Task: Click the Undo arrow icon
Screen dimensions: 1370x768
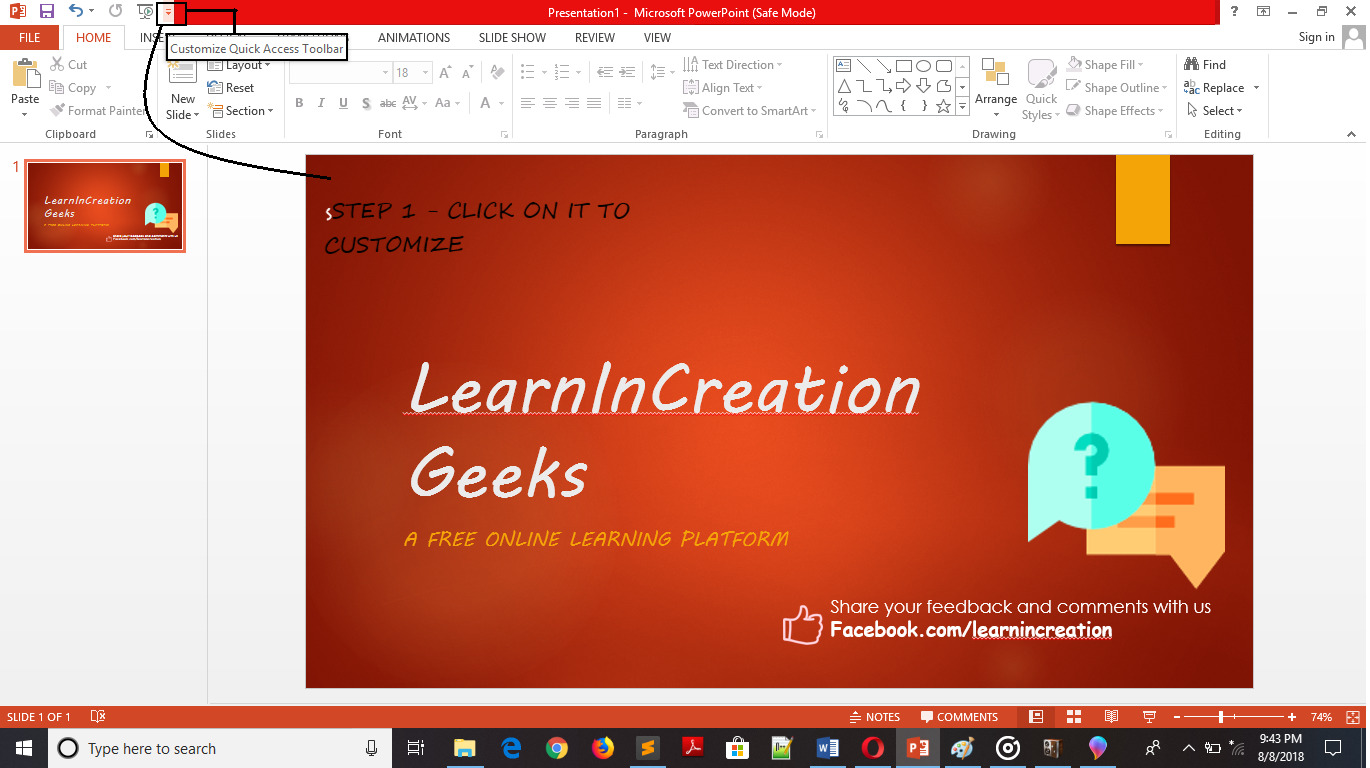Action: pos(76,11)
